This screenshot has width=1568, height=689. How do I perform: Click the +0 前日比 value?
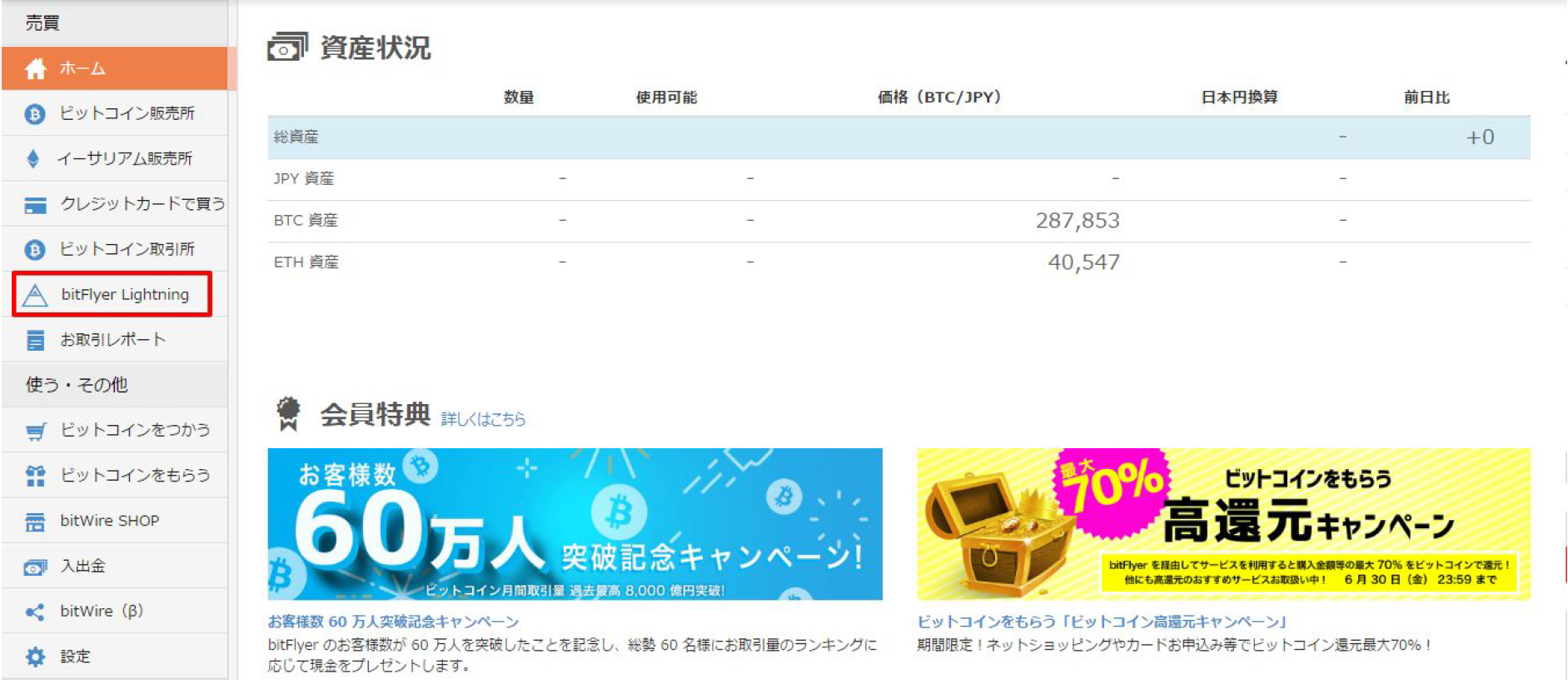coord(1480,137)
